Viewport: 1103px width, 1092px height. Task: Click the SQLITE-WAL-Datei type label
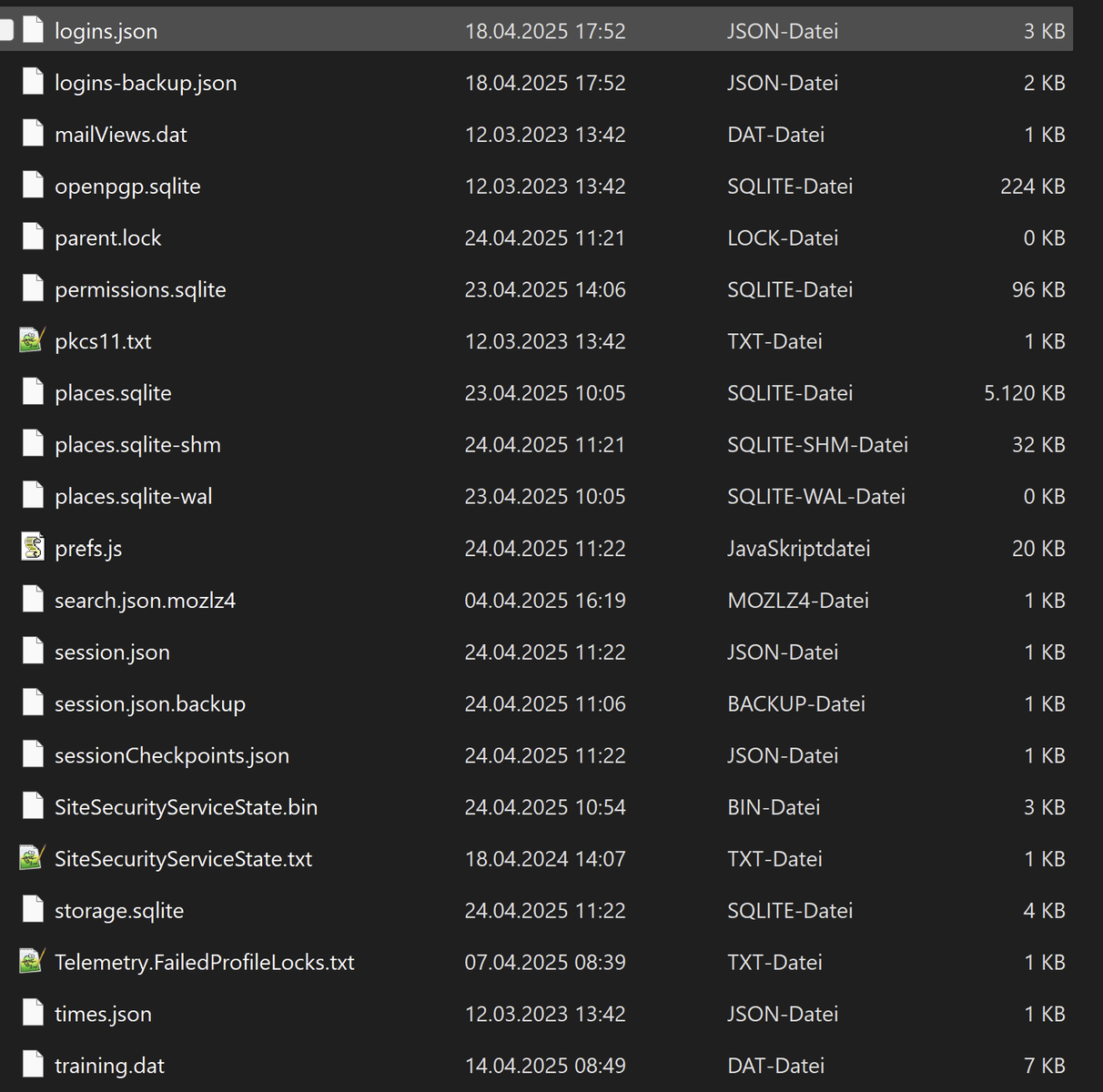click(816, 496)
